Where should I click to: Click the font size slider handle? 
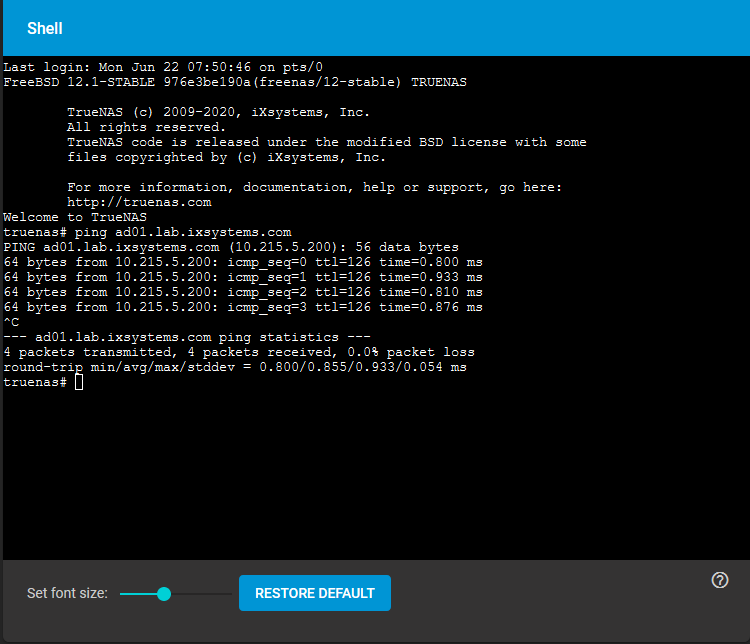pos(164,594)
